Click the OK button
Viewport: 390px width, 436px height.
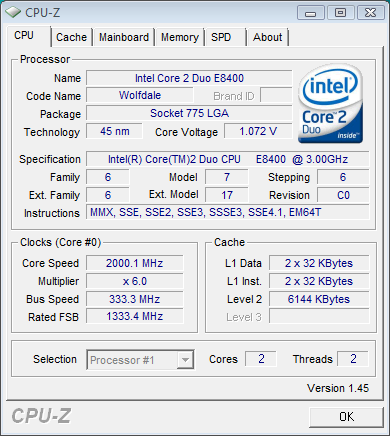coord(346,417)
